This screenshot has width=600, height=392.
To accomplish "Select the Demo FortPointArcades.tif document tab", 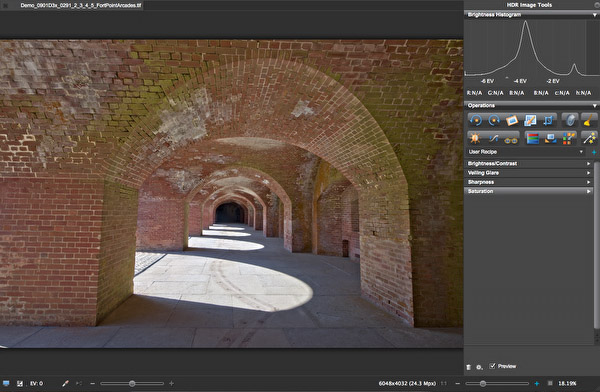I will tap(80, 5).
